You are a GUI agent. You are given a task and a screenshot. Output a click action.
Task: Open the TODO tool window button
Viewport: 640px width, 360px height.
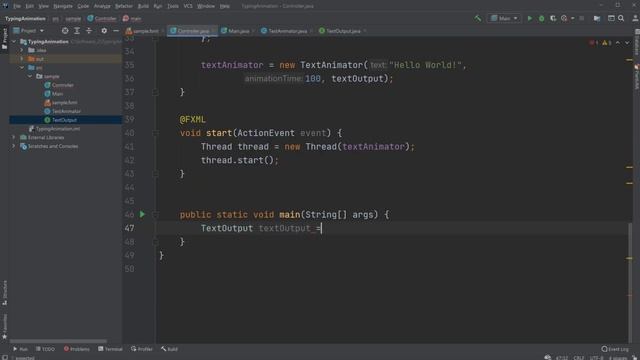point(45,349)
